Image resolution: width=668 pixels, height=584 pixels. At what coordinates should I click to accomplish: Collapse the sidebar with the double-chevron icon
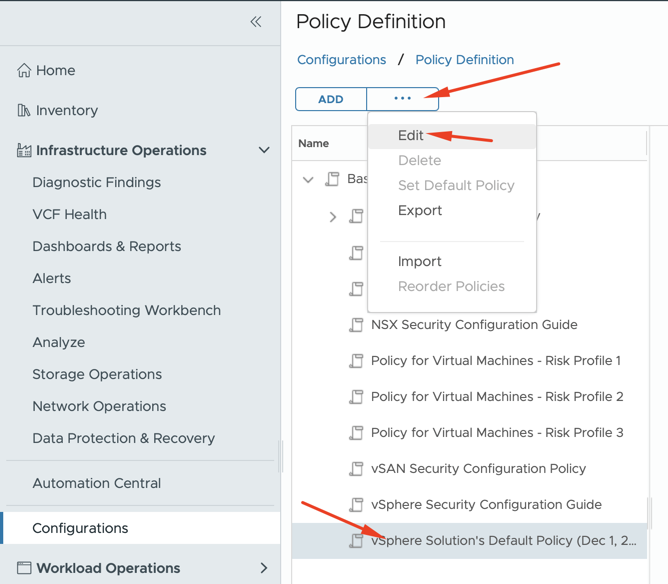[x=256, y=22]
